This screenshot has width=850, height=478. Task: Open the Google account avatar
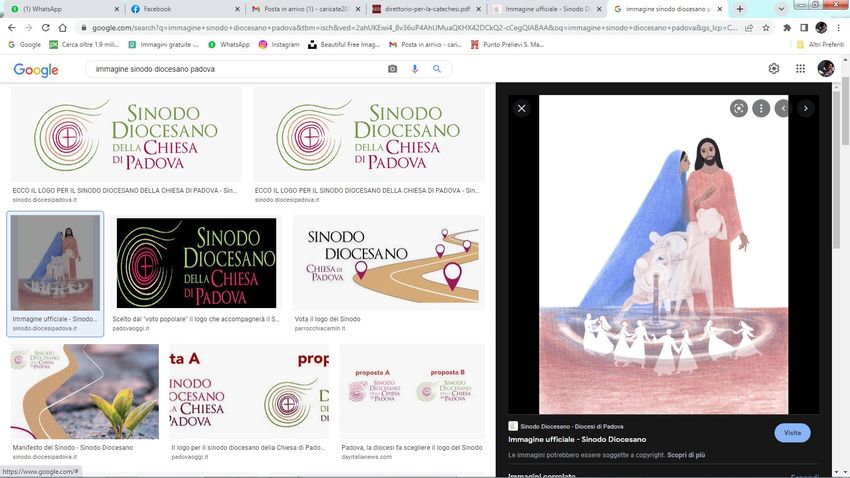pyautogui.click(x=826, y=68)
